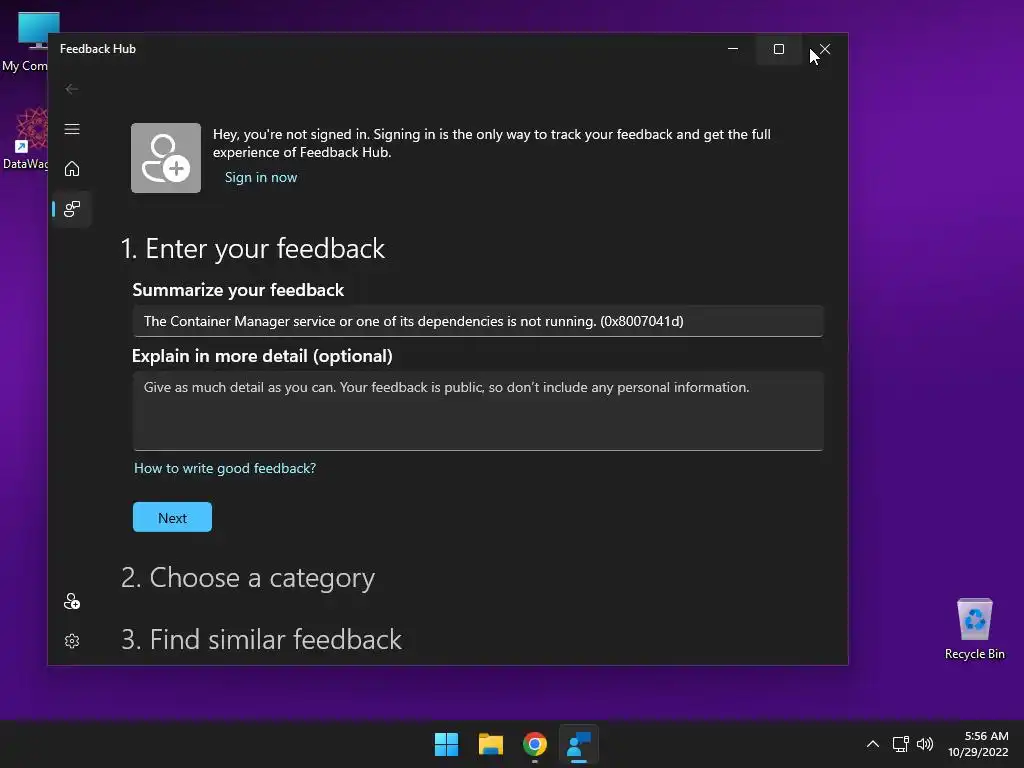Select the Recycle Bin desktop icon
This screenshot has width=1024, height=768.
[974, 628]
